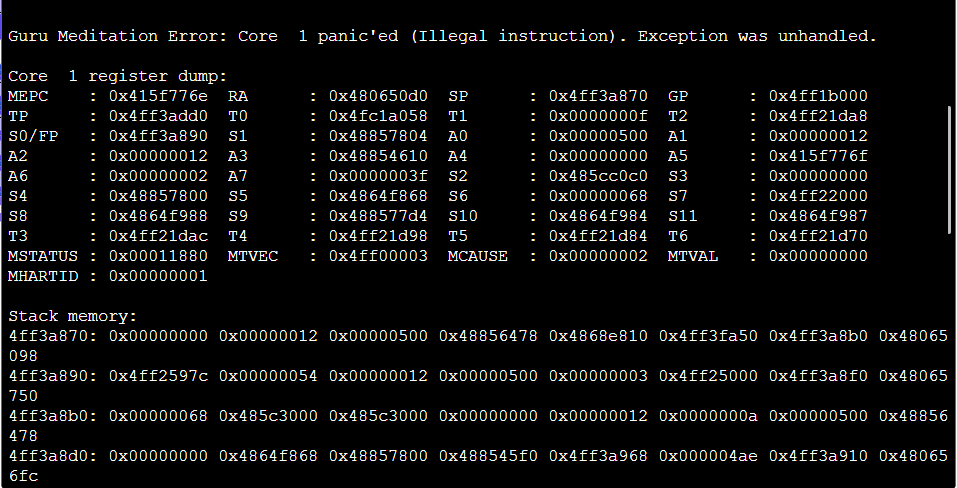This screenshot has height=488, width=957.
Task: Click the S1 register value 0x48857804
Action: tap(378, 137)
